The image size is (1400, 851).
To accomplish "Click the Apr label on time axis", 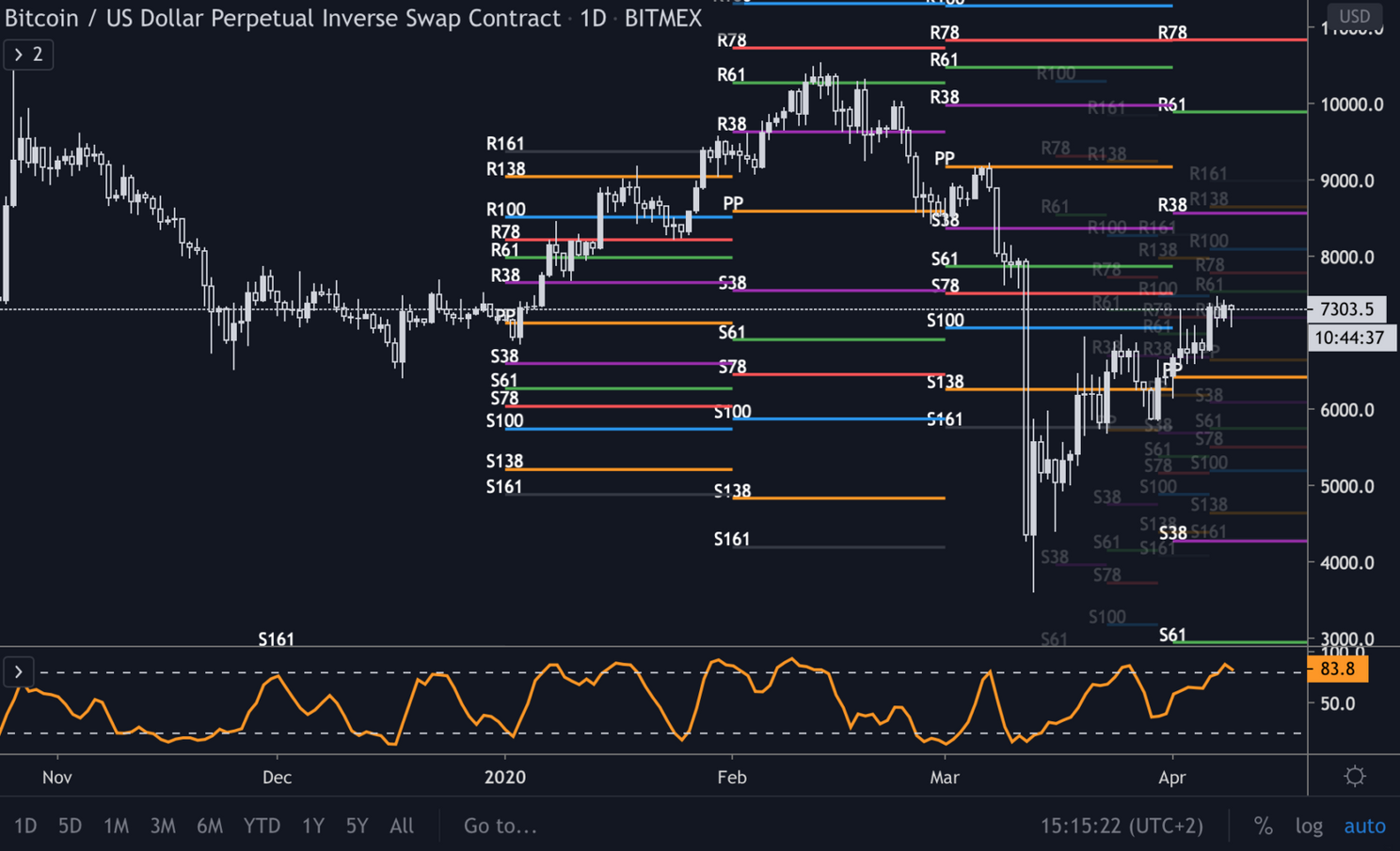I will [1172, 778].
